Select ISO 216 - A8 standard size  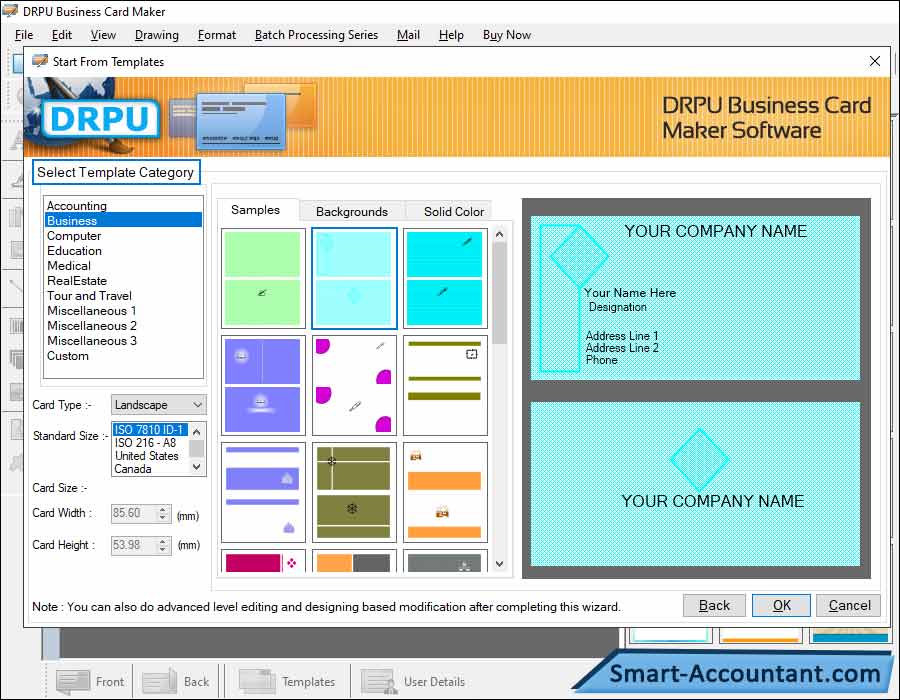(150, 443)
